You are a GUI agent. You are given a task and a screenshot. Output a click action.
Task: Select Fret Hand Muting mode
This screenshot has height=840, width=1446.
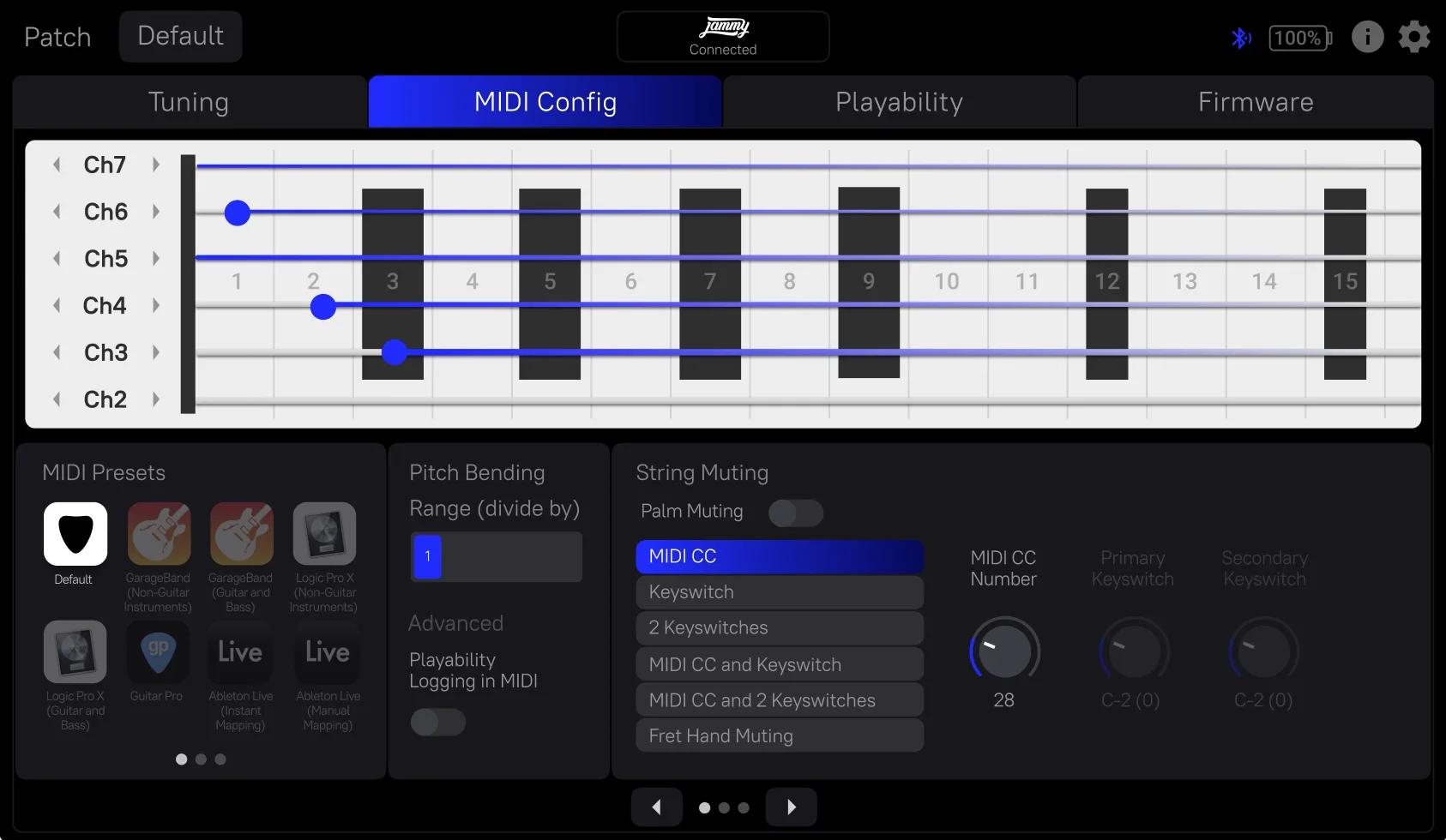click(780, 735)
